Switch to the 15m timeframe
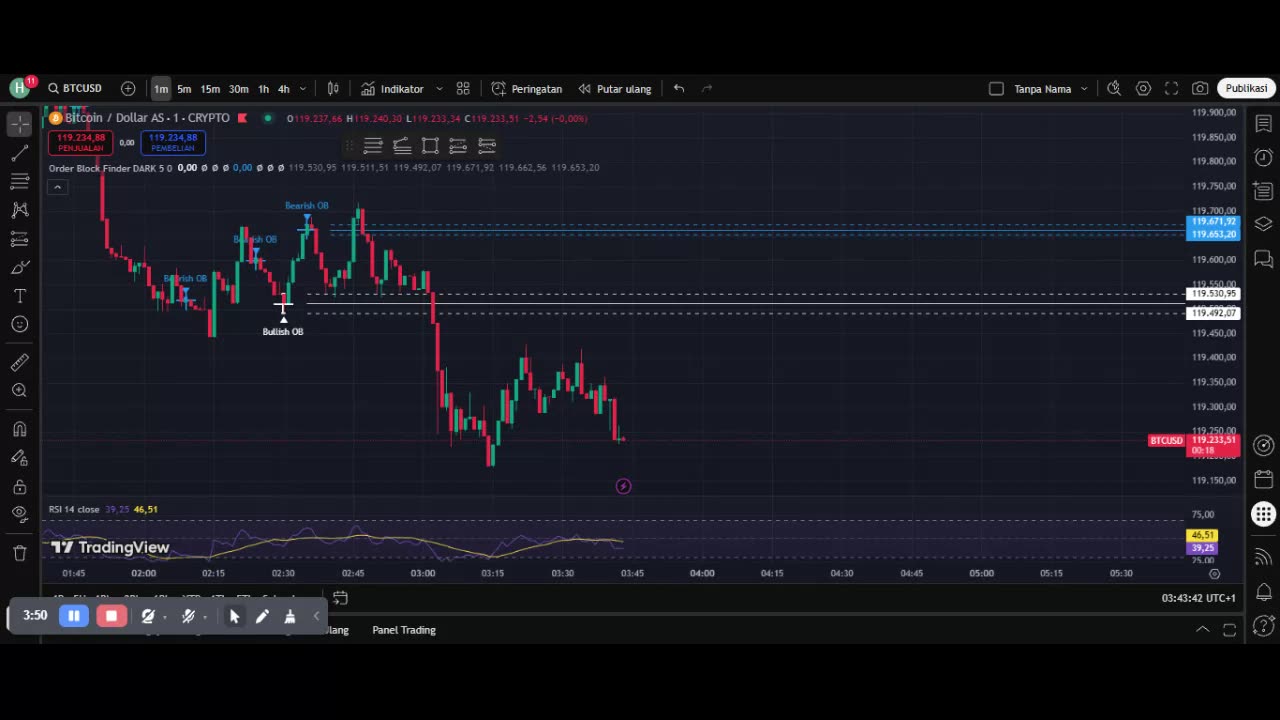The height and width of the screenshot is (720, 1280). [x=210, y=89]
